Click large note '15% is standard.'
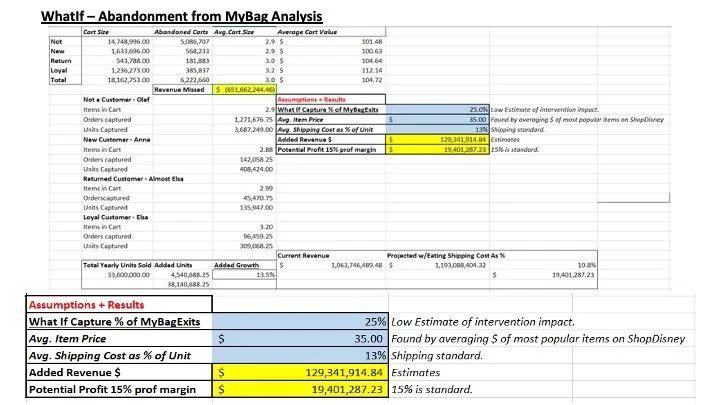Image resolution: width=720 pixels, height=405 pixels. (432, 389)
